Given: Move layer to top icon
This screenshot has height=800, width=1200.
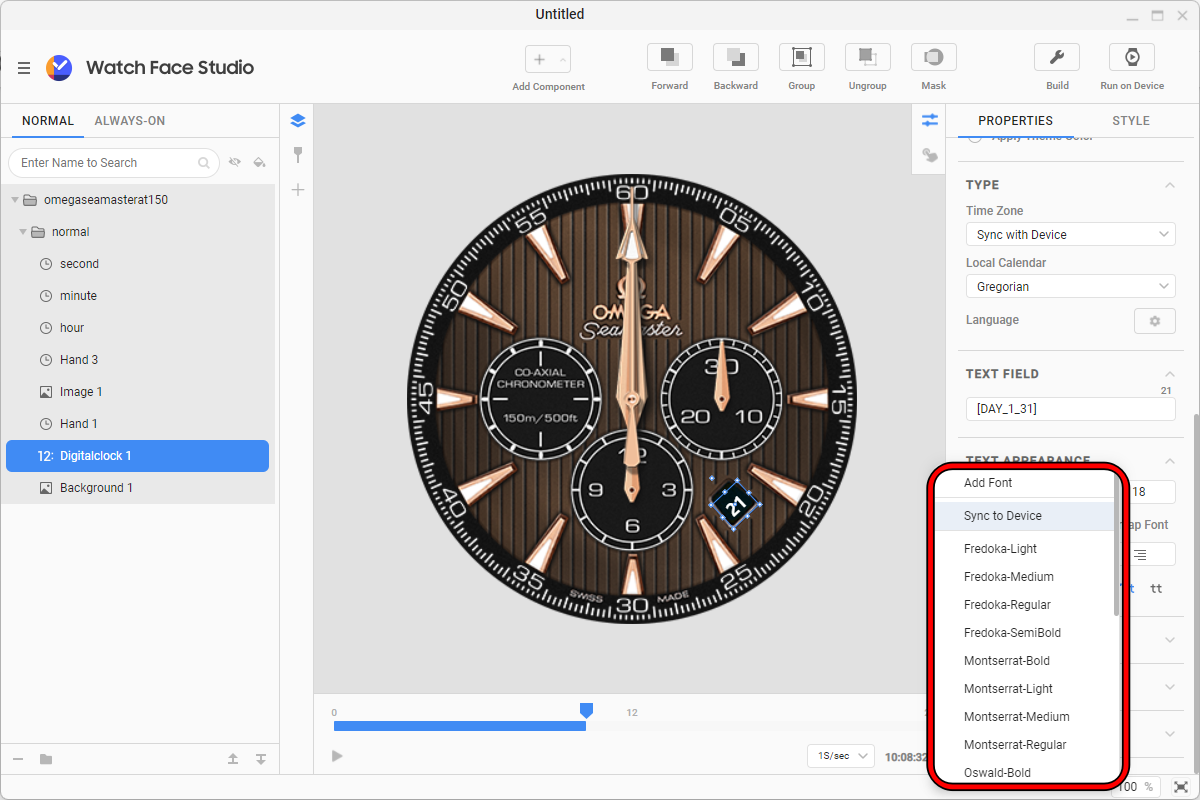Looking at the screenshot, I should pyautogui.click(x=233, y=759).
